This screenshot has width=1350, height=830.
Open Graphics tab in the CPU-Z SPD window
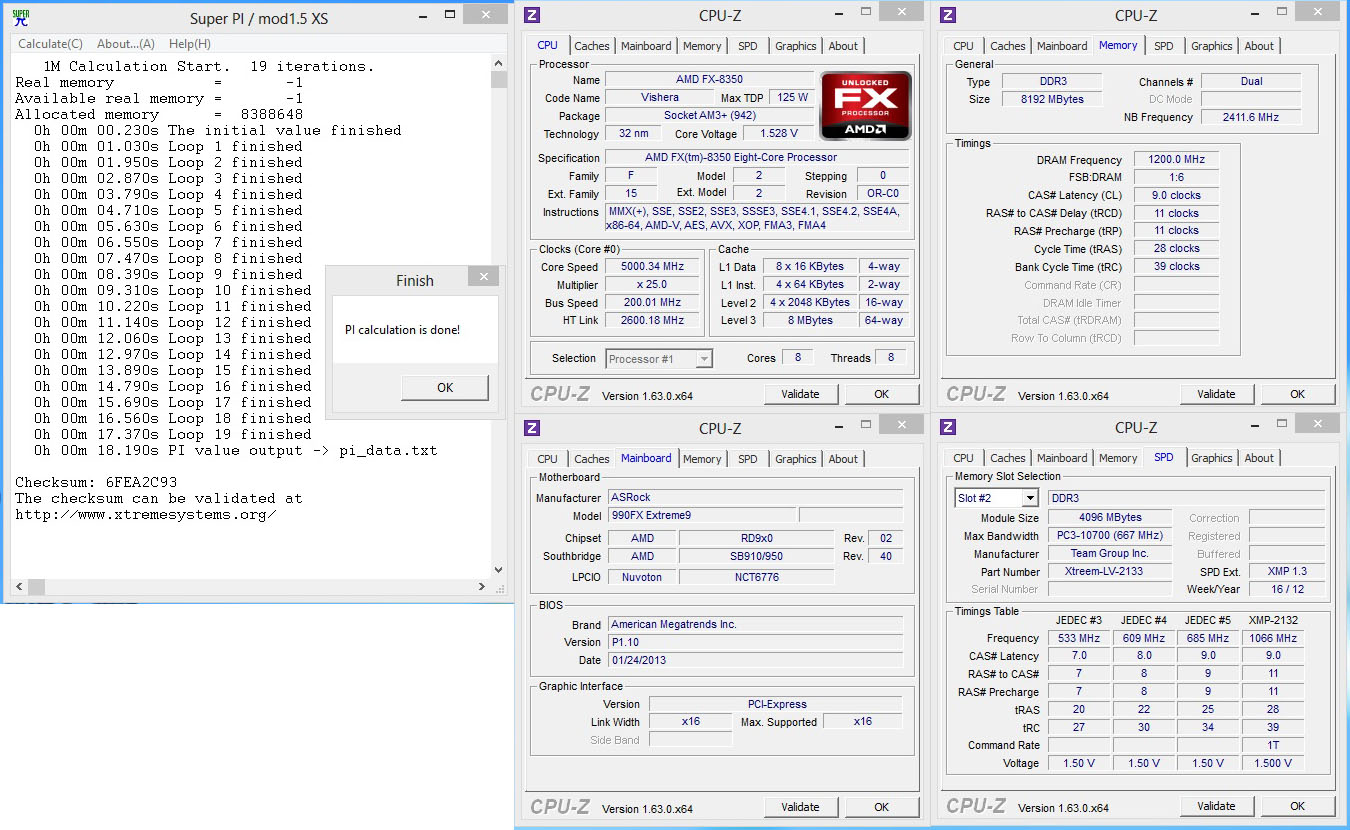pos(1212,459)
